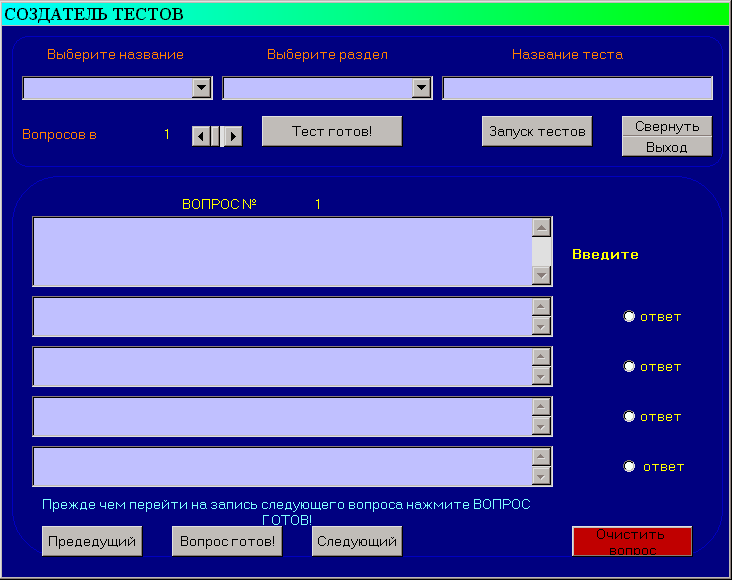Click the 'Тест готов!' button
This screenshot has height=580, width=732.
[x=332, y=131]
